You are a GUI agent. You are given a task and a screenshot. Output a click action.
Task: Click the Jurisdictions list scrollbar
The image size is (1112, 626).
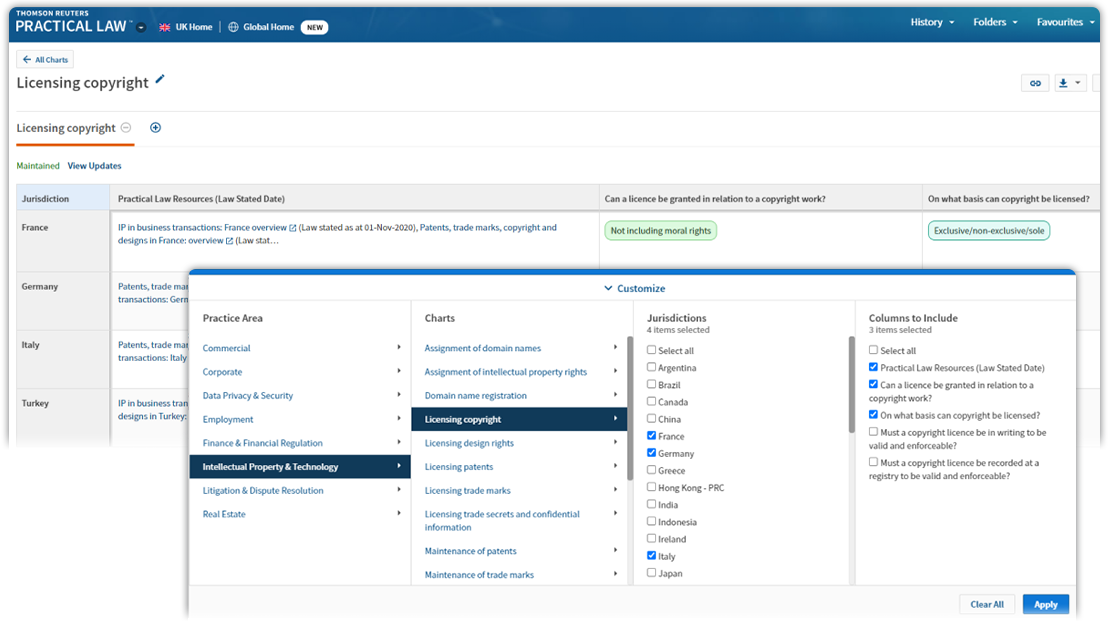852,400
